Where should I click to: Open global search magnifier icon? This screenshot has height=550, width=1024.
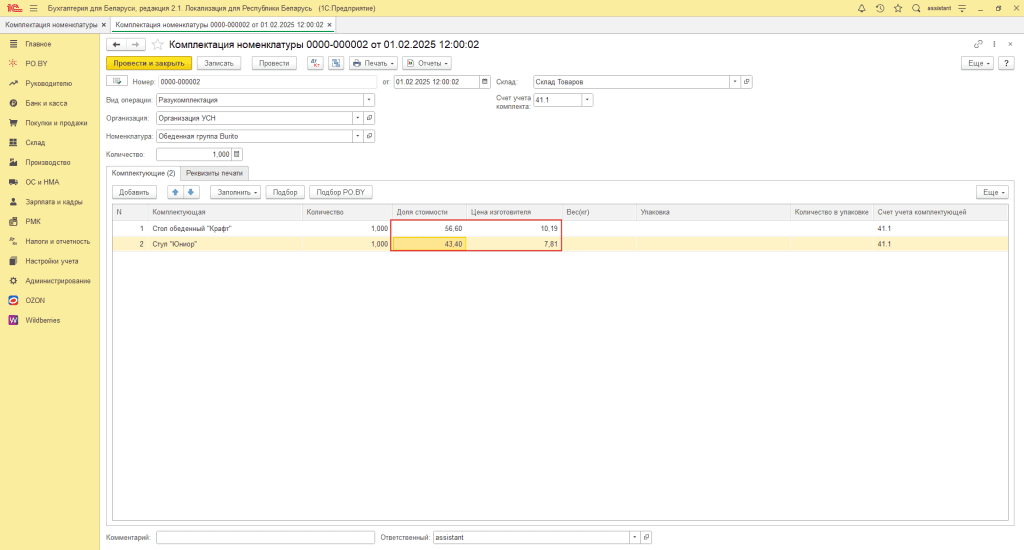916,8
